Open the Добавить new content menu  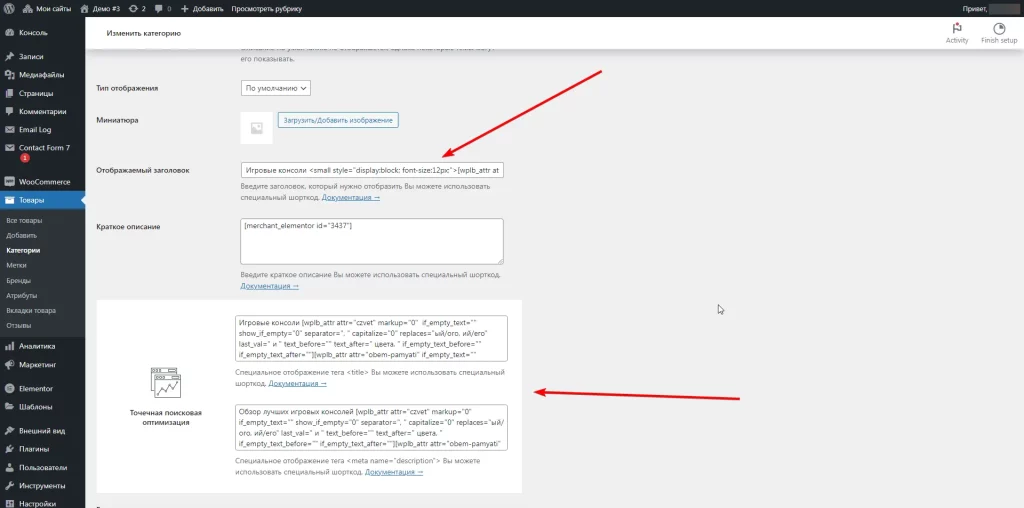pyautogui.click(x=202, y=8)
